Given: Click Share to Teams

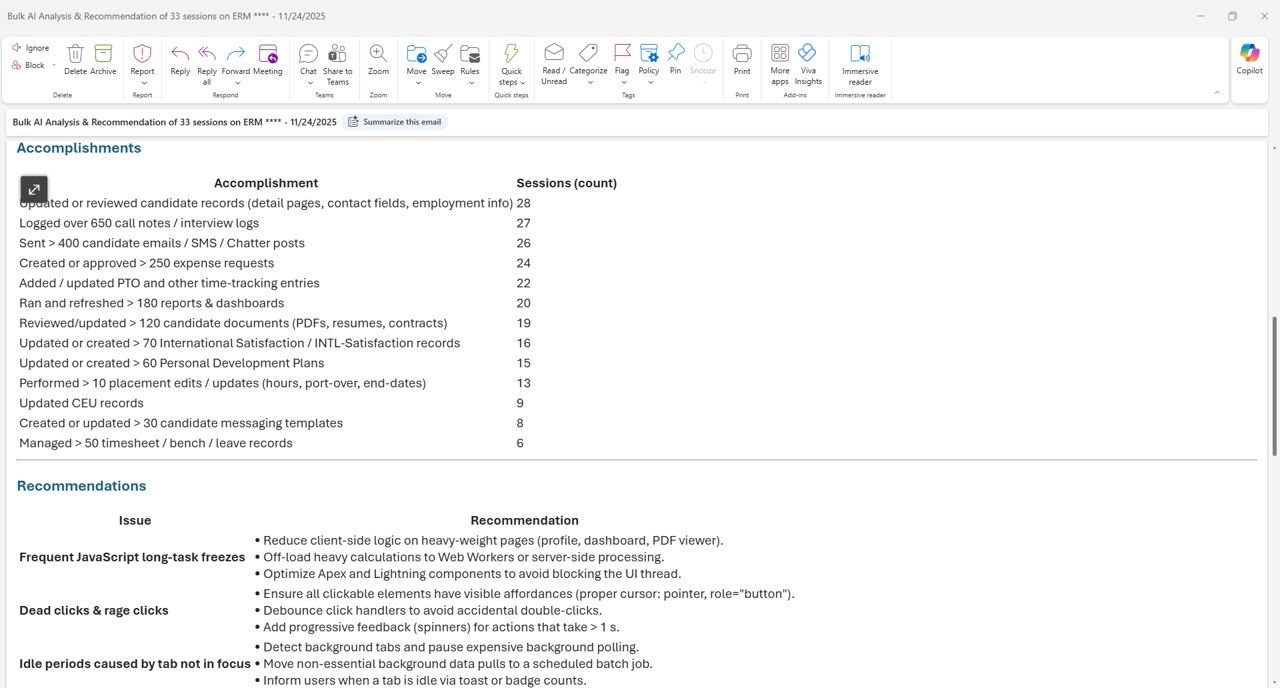Looking at the screenshot, I should (338, 64).
